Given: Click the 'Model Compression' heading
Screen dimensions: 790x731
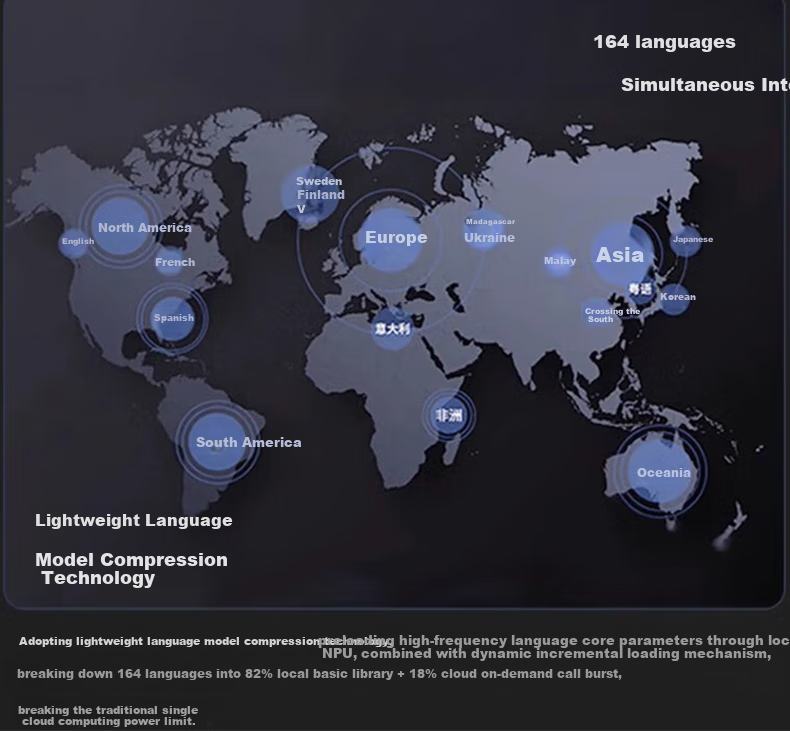Looking at the screenshot, I should 131,560.
